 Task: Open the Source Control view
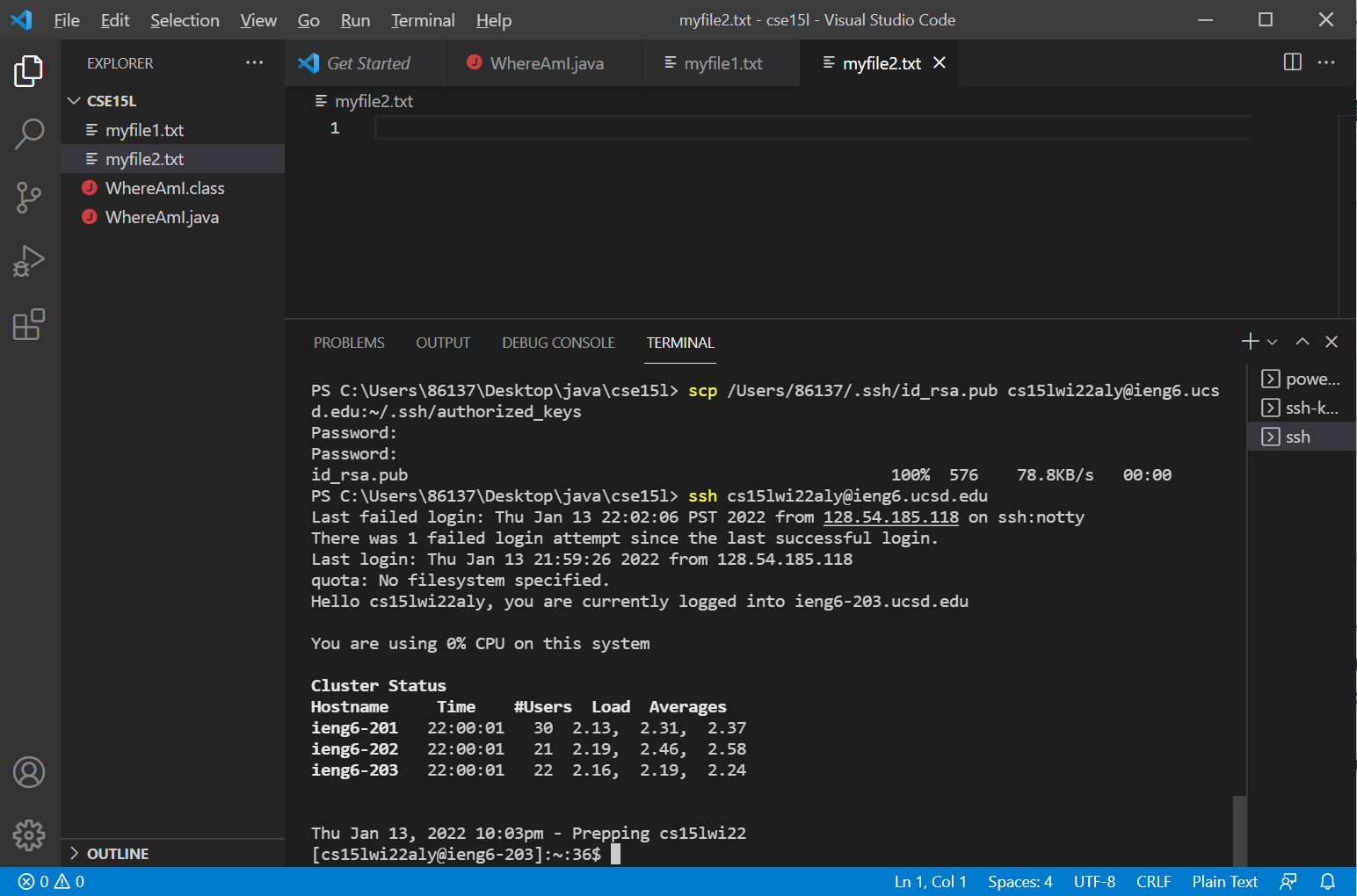pyautogui.click(x=29, y=198)
